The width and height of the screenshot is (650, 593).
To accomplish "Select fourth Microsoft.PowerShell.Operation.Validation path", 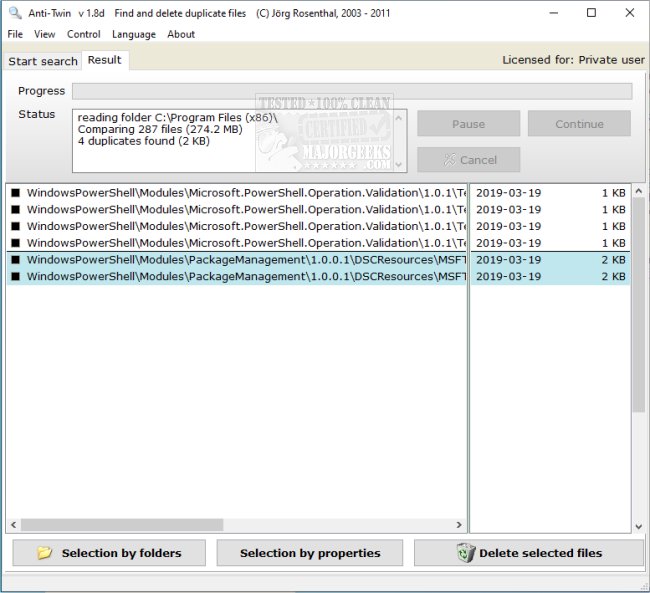I will pyautogui.click(x=246, y=243).
